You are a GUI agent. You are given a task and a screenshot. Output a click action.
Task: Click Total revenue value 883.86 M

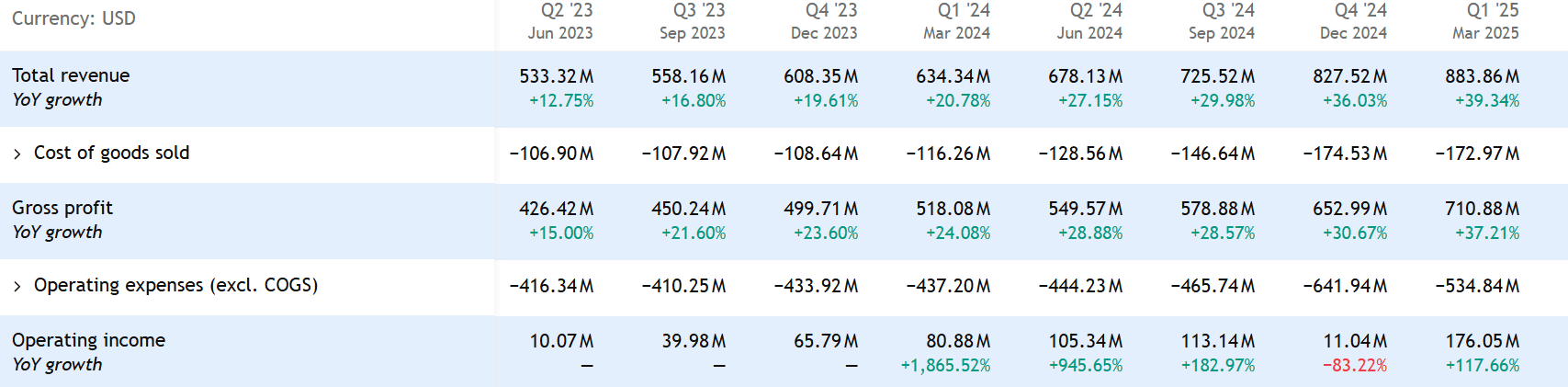point(1482,77)
